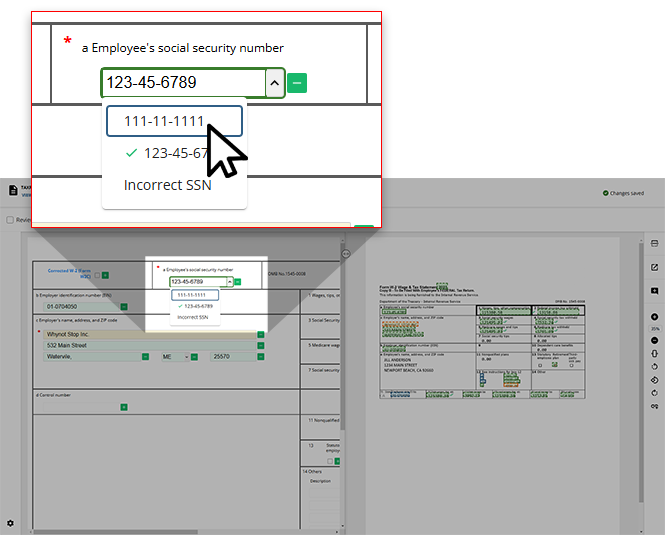The image size is (665, 535).
Task: Toggle the Statutory employee checkbox in box 13
Action: point(329,461)
